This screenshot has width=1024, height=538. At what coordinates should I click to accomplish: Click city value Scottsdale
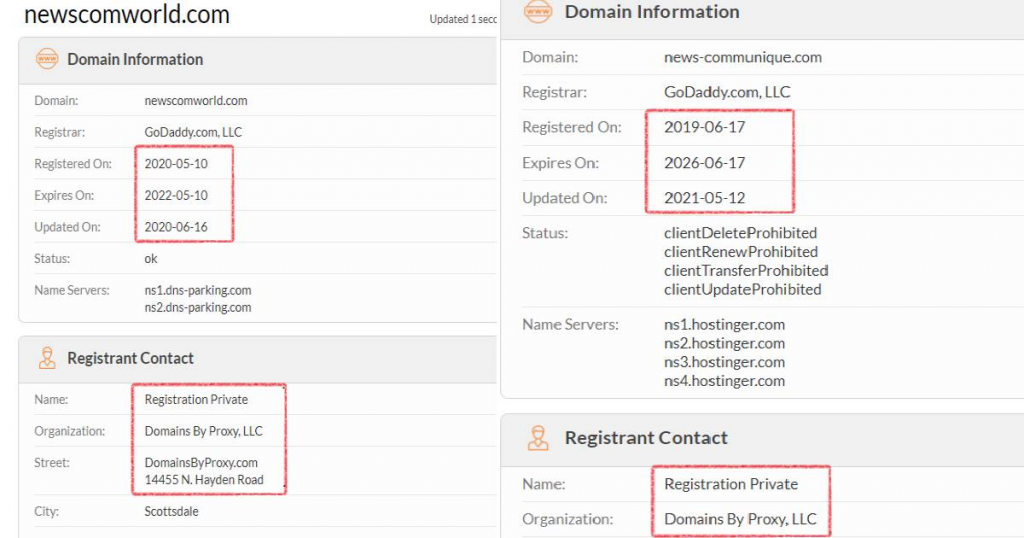[172, 511]
